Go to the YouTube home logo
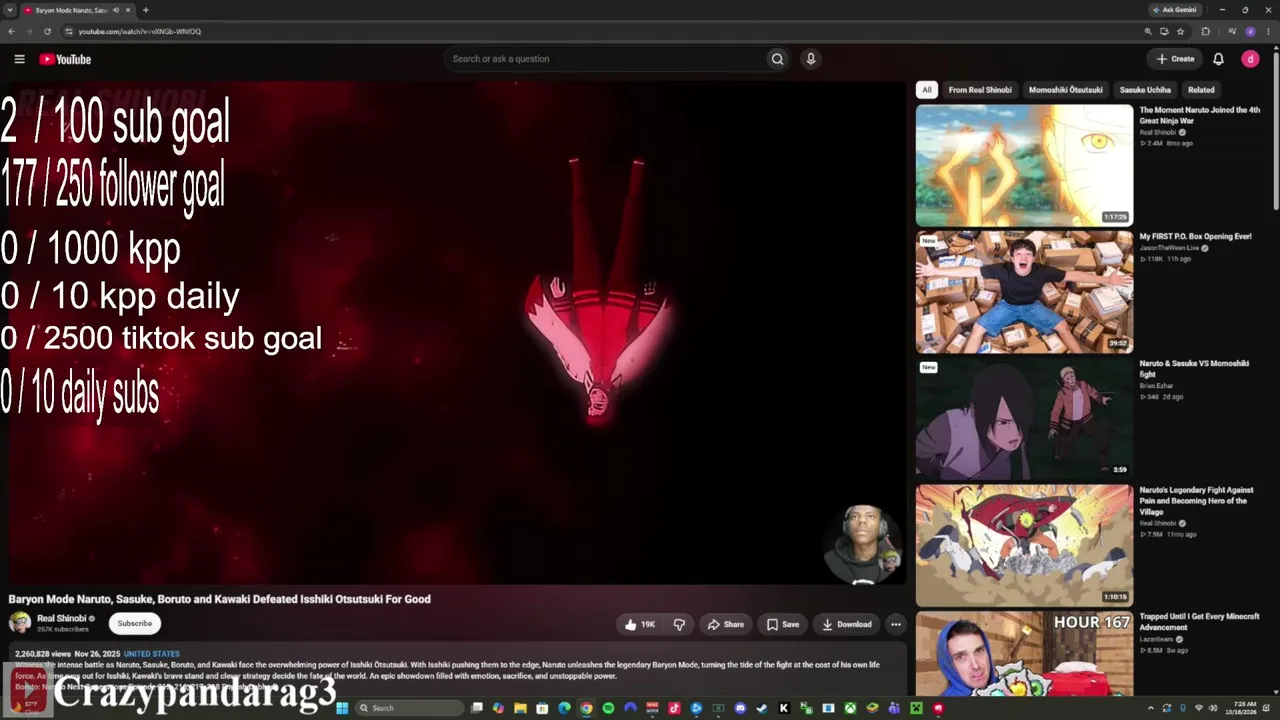Screen dimensions: 1280x720 coord(65,59)
